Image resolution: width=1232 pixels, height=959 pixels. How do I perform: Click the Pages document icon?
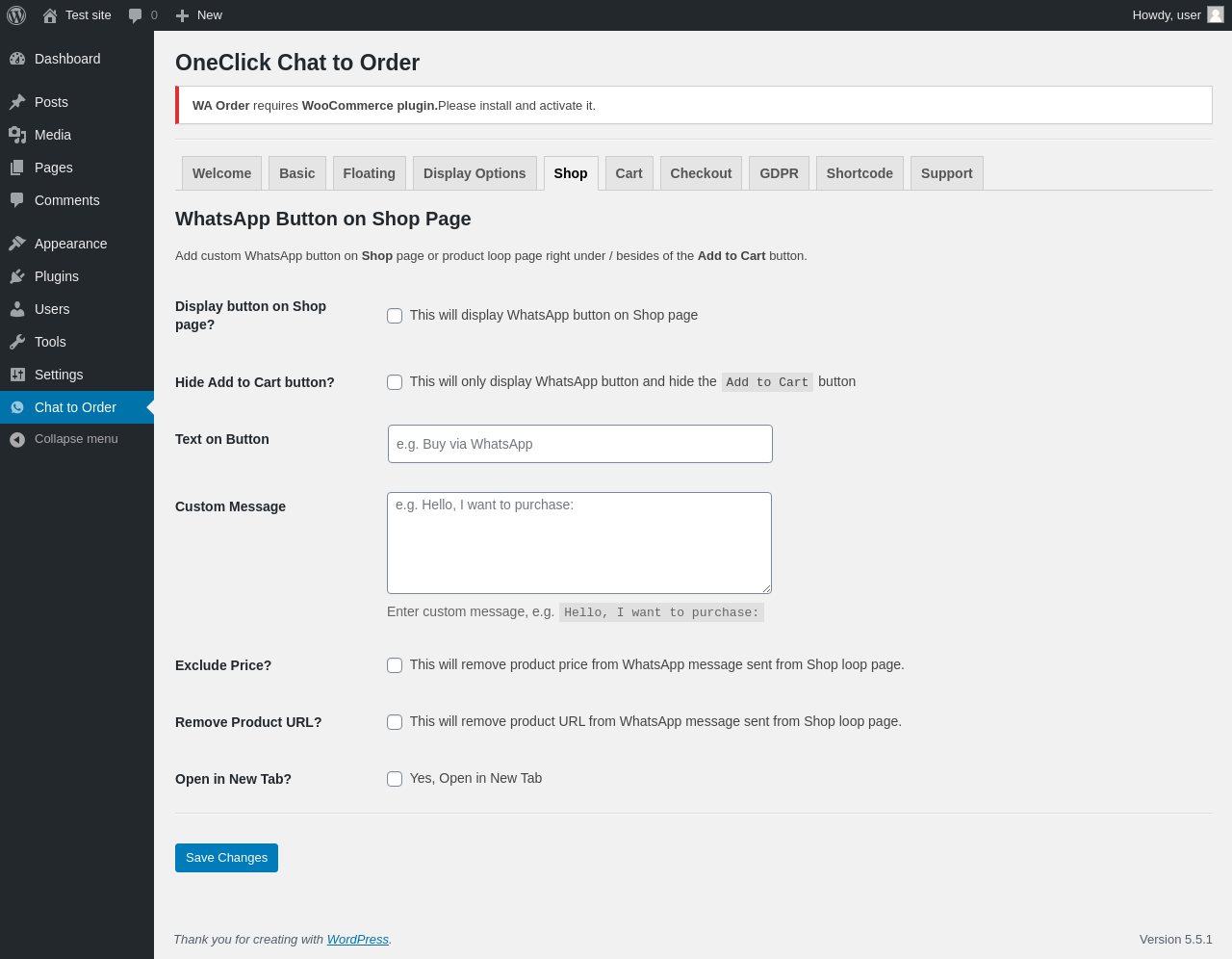pos(17,168)
